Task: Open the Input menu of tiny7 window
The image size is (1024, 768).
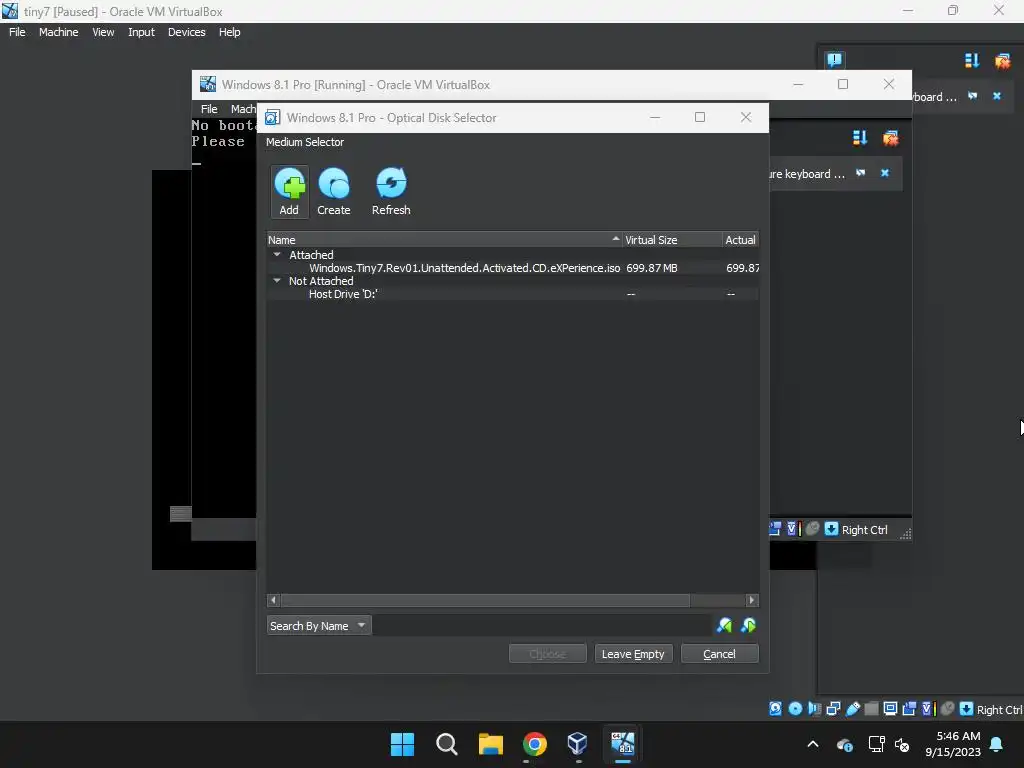Action: click(x=141, y=32)
